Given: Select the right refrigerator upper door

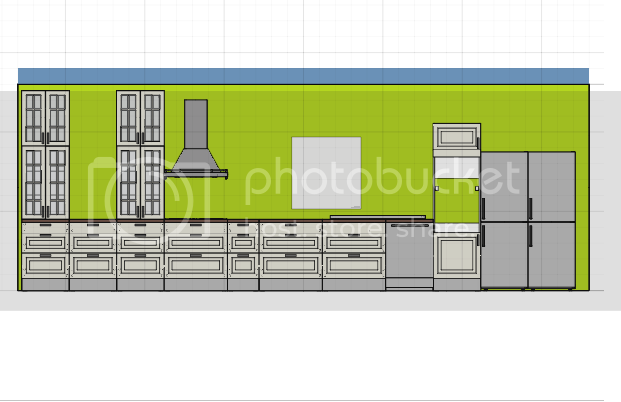Looking at the screenshot, I should coord(552,187).
